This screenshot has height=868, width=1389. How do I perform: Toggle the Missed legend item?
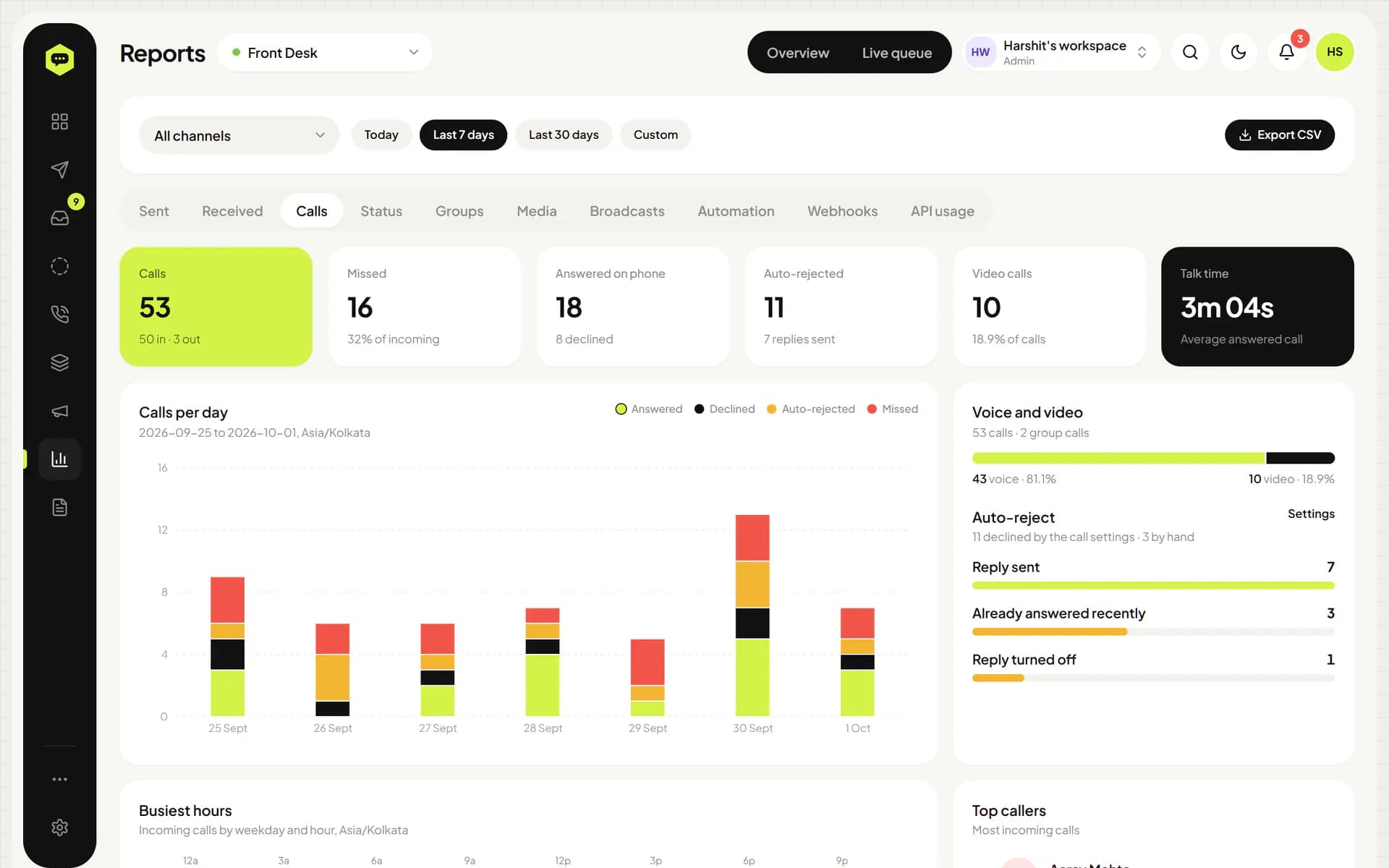893,409
